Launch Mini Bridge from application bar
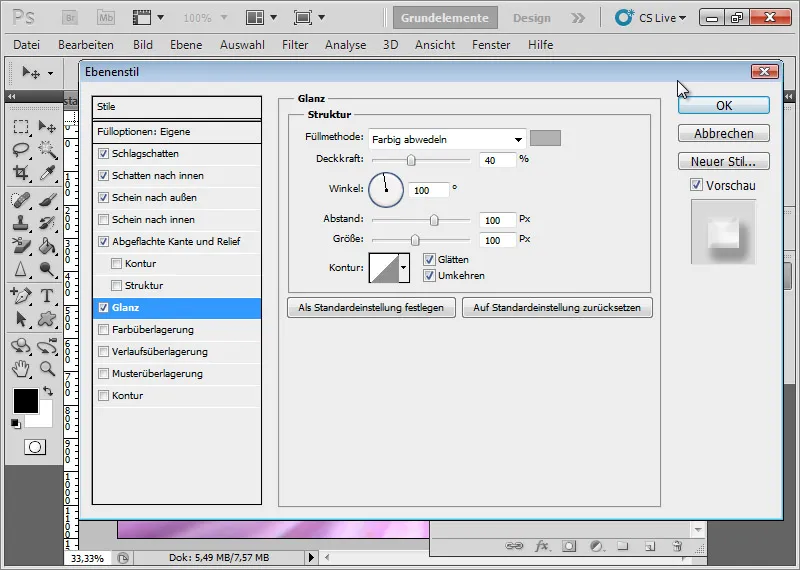 106,18
